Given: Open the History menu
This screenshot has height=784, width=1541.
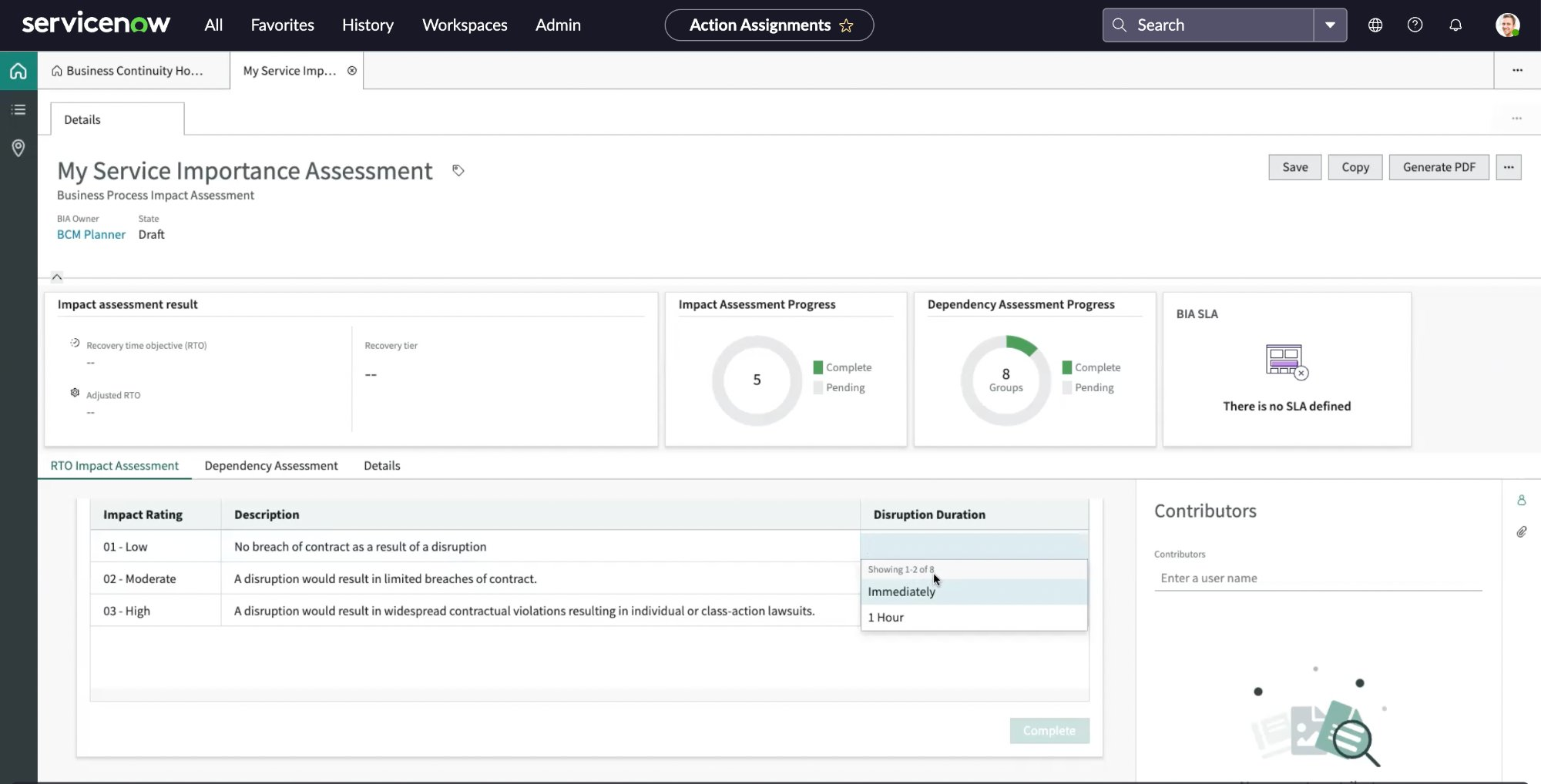Looking at the screenshot, I should [368, 25].
